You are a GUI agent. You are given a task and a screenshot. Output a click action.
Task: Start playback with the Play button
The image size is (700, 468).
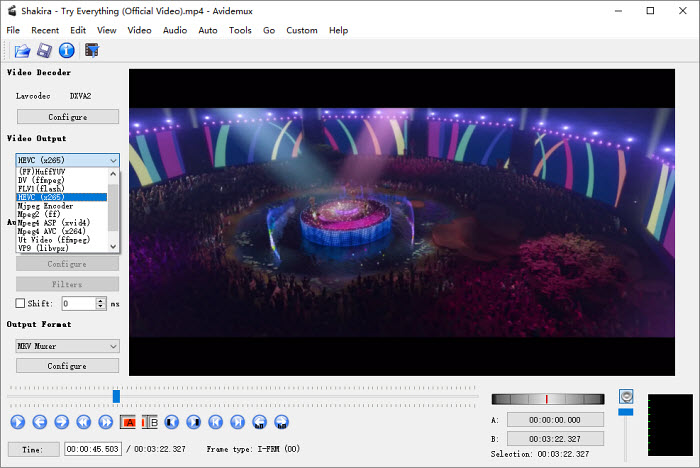tap(18, 422)
